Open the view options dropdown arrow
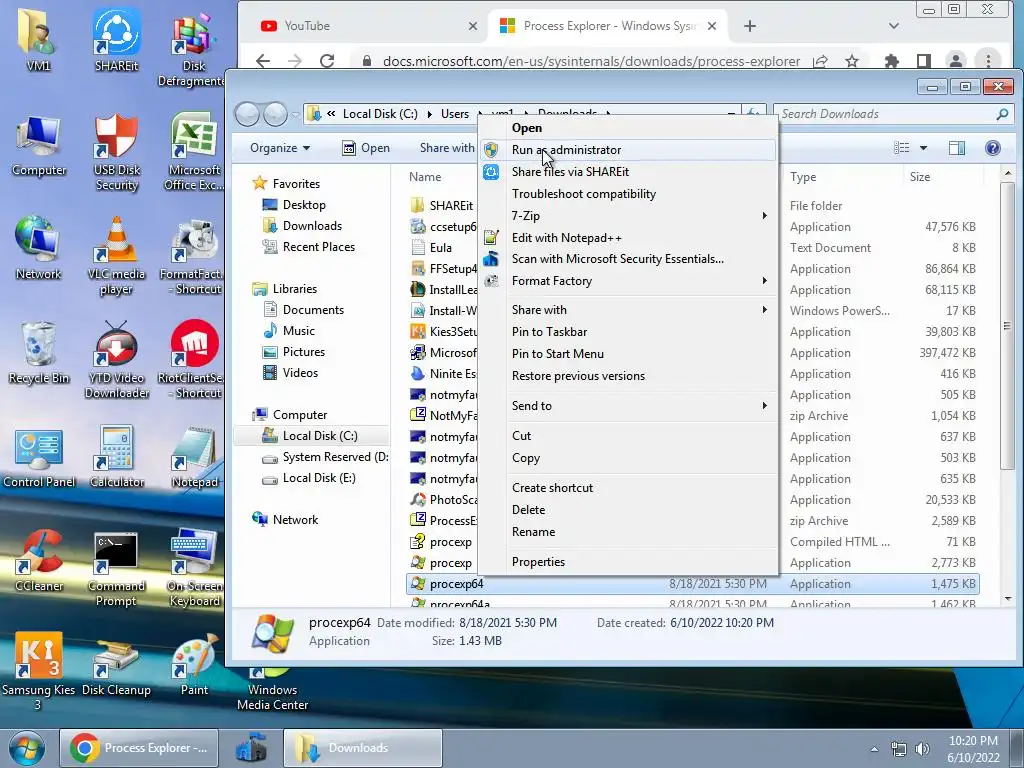 click(x=923, y=148)
